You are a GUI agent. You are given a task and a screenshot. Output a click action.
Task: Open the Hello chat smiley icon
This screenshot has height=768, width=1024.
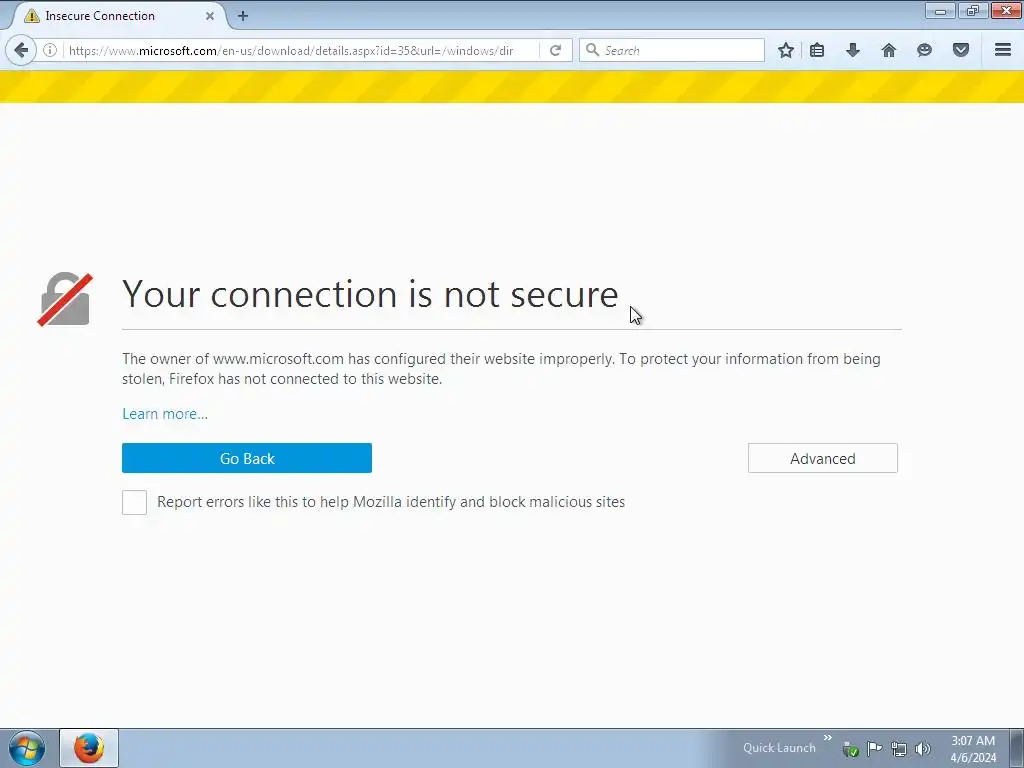(x=924, y=50)
